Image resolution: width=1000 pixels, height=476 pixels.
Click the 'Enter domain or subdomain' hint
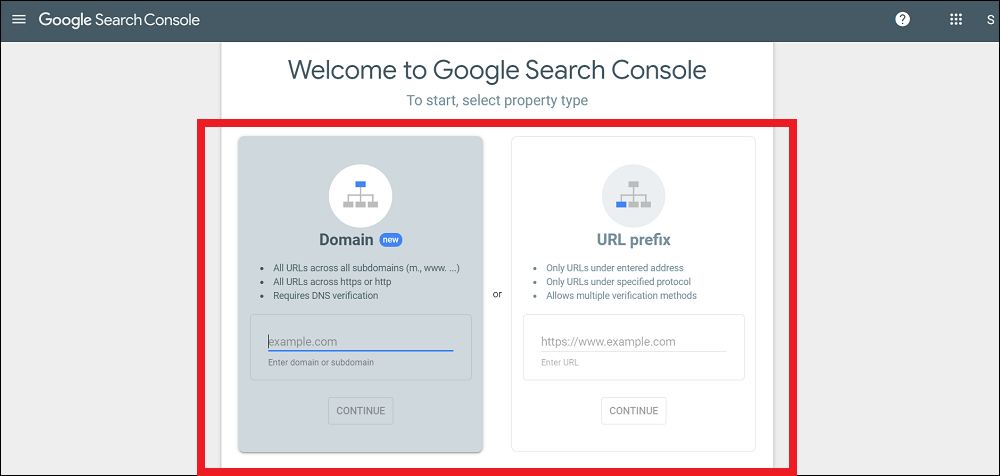pos(321,362)
